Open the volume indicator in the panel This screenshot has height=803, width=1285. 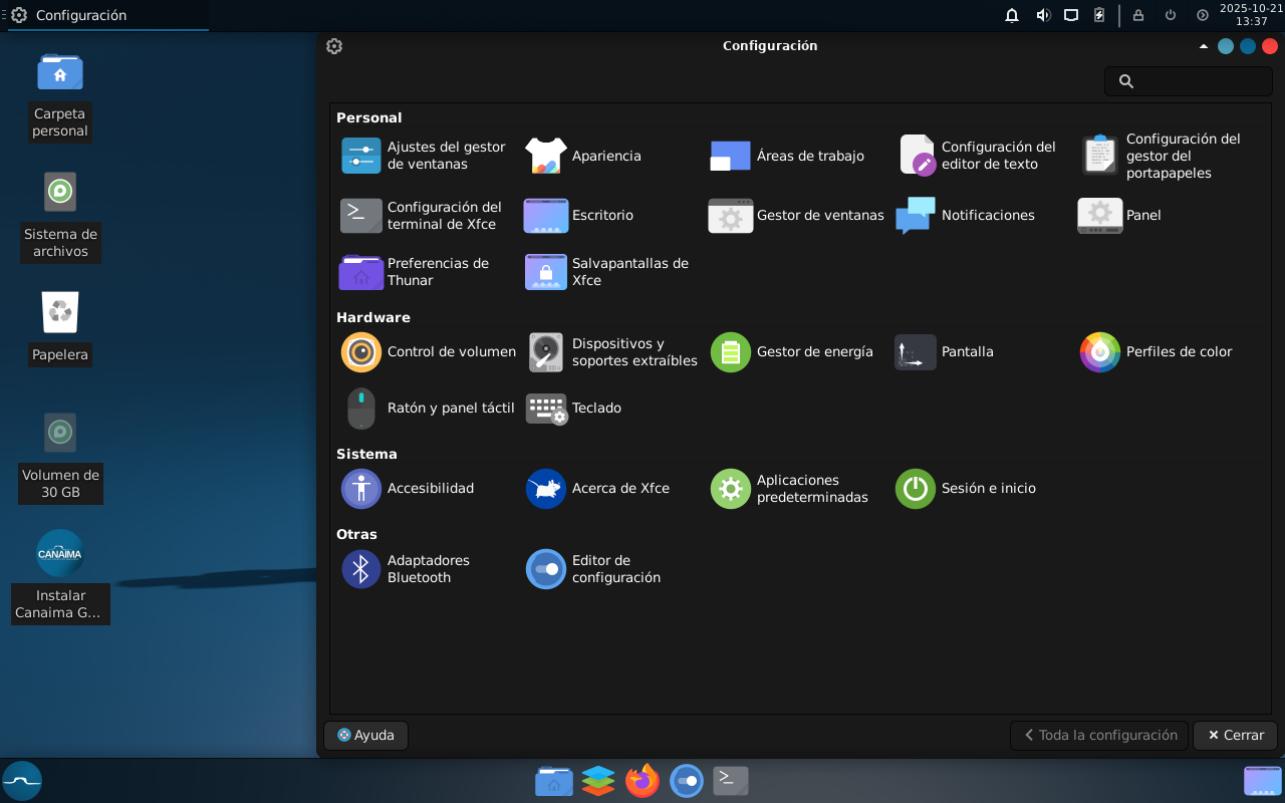pyautogui.click(x=1043, y=15)
